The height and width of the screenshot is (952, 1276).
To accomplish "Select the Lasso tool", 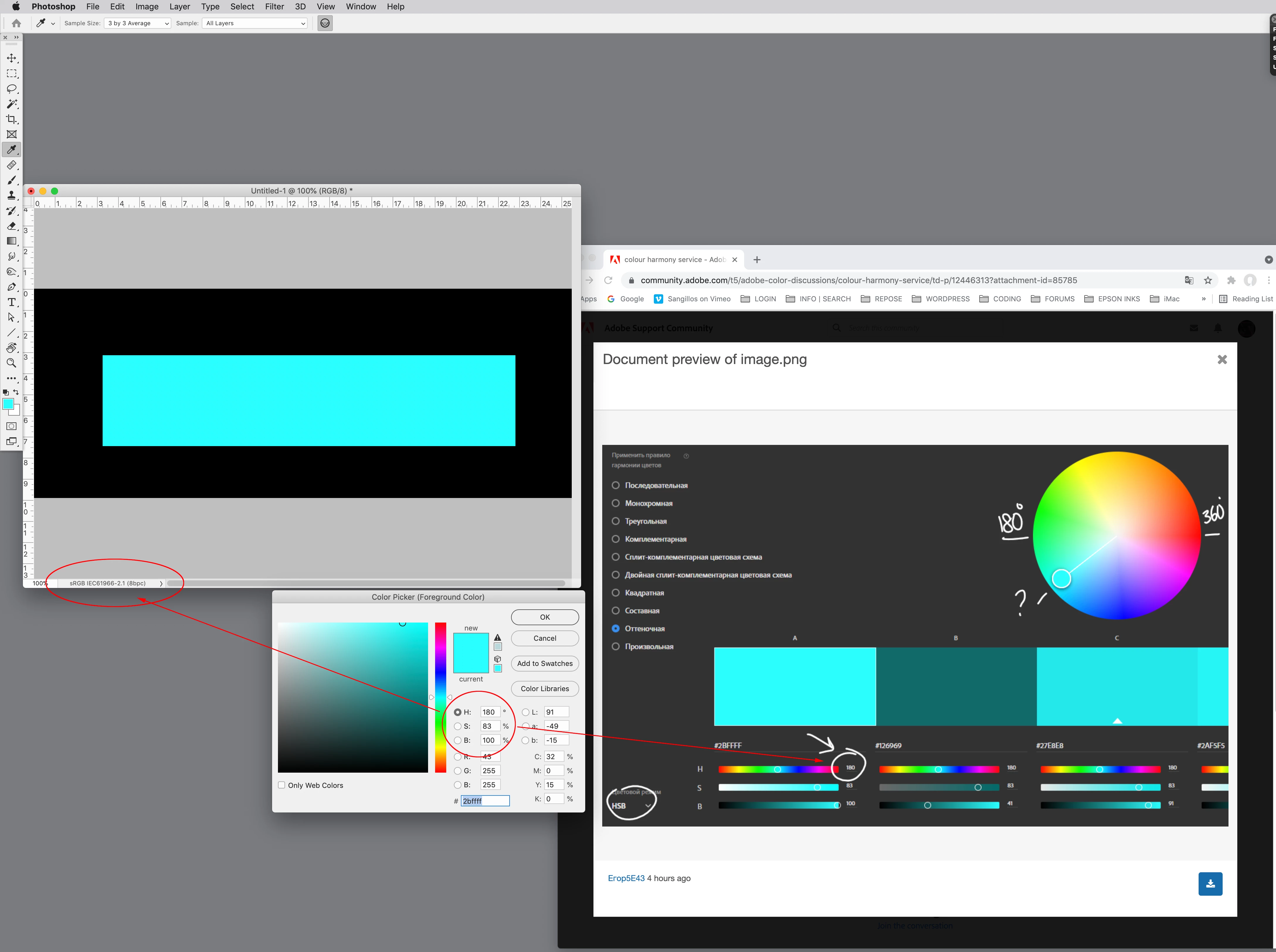I will (x=11, y=89).
